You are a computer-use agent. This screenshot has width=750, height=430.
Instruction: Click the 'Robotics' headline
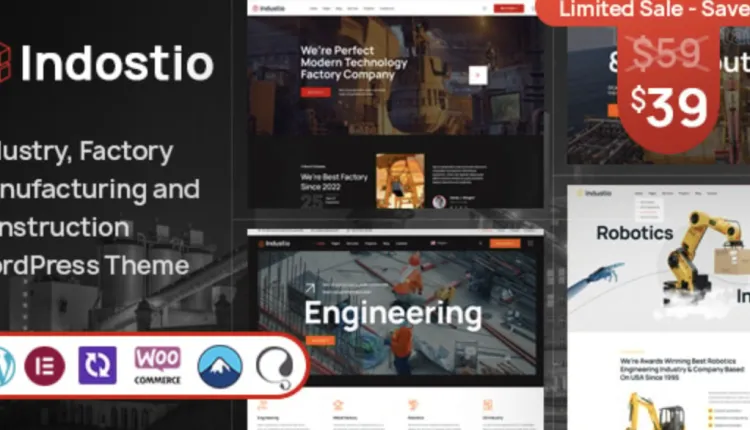[635, 233]
